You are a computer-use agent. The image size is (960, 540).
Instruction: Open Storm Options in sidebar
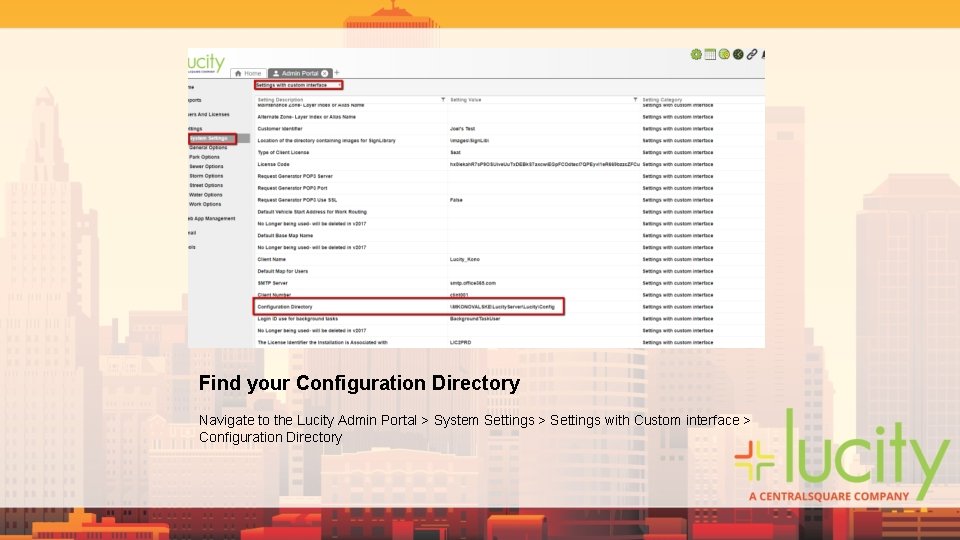(206, 176)
